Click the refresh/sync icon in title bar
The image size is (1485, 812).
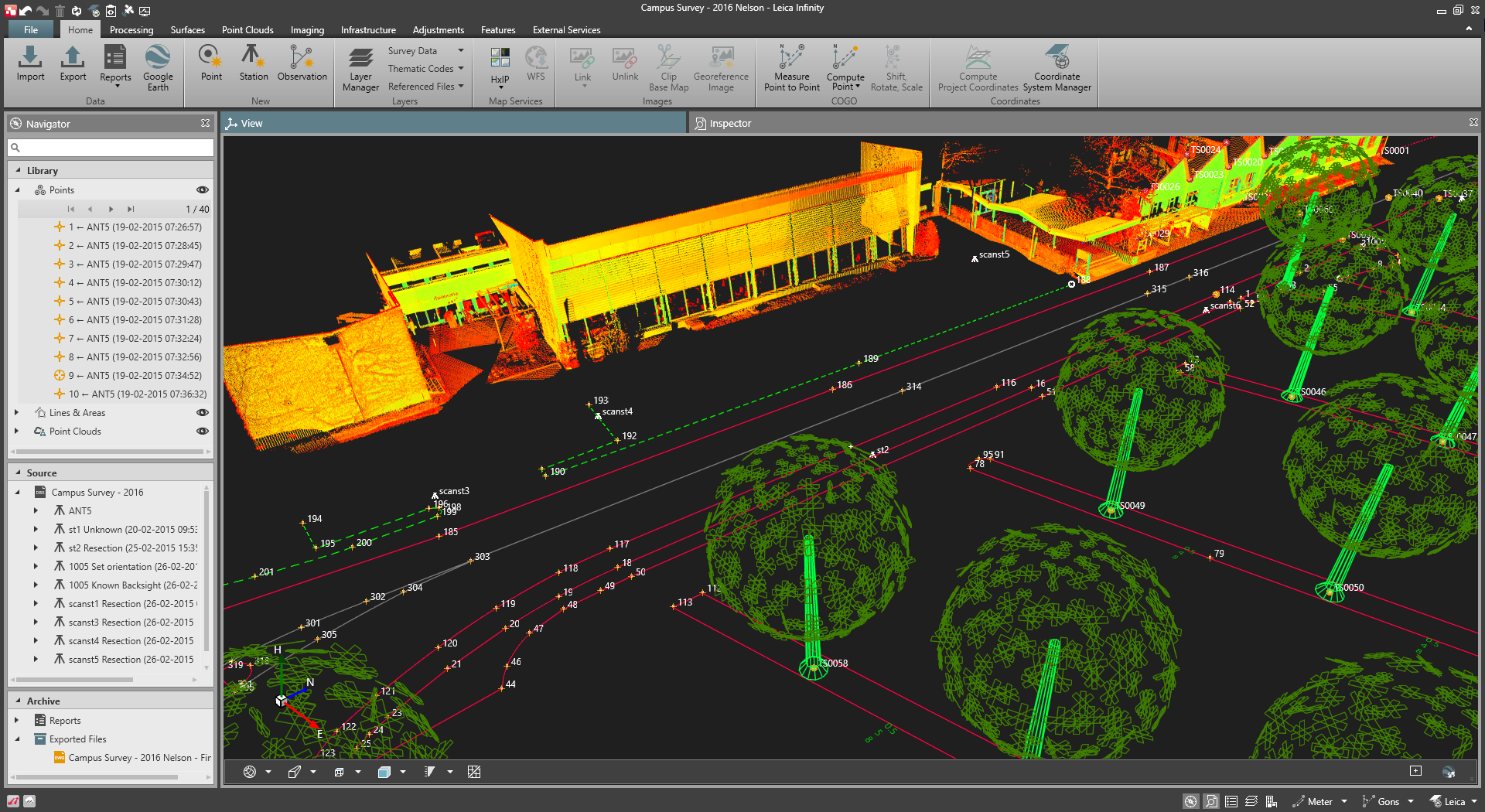click(77, 11)
